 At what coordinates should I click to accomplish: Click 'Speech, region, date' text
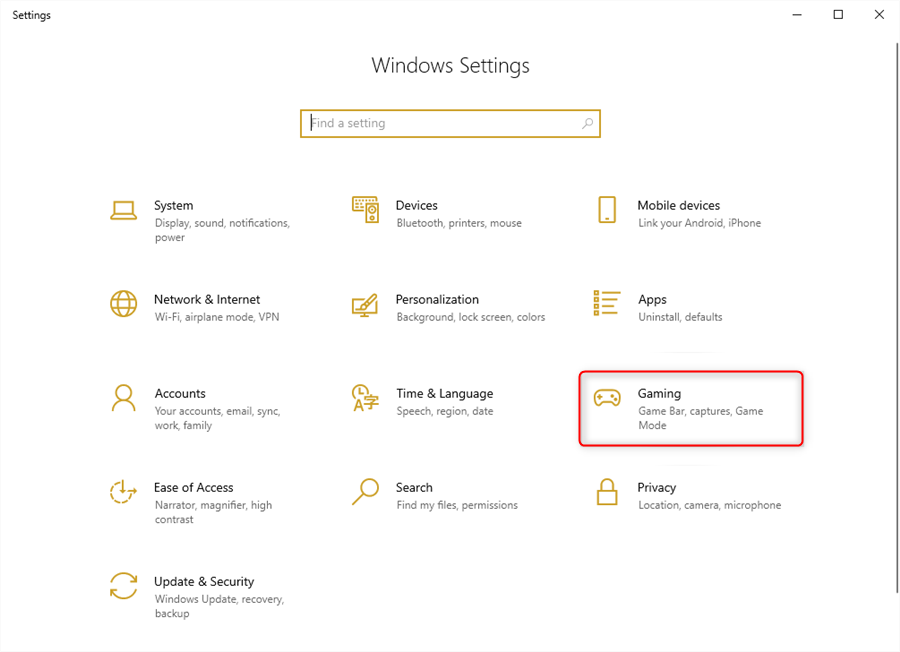tap(444, 412)
